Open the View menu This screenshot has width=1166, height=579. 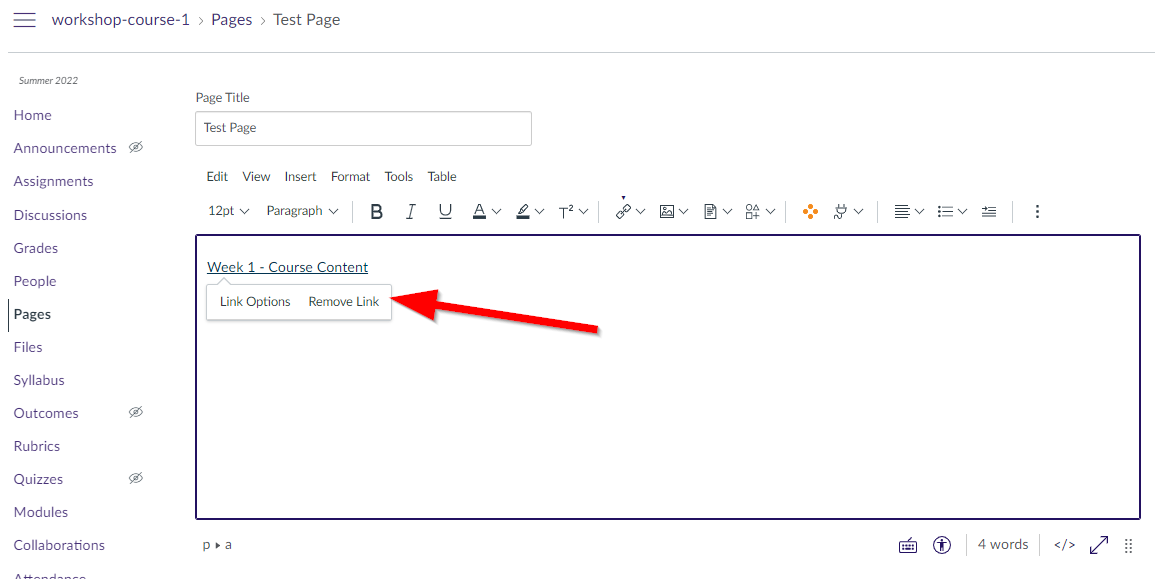tap(257, 176)
